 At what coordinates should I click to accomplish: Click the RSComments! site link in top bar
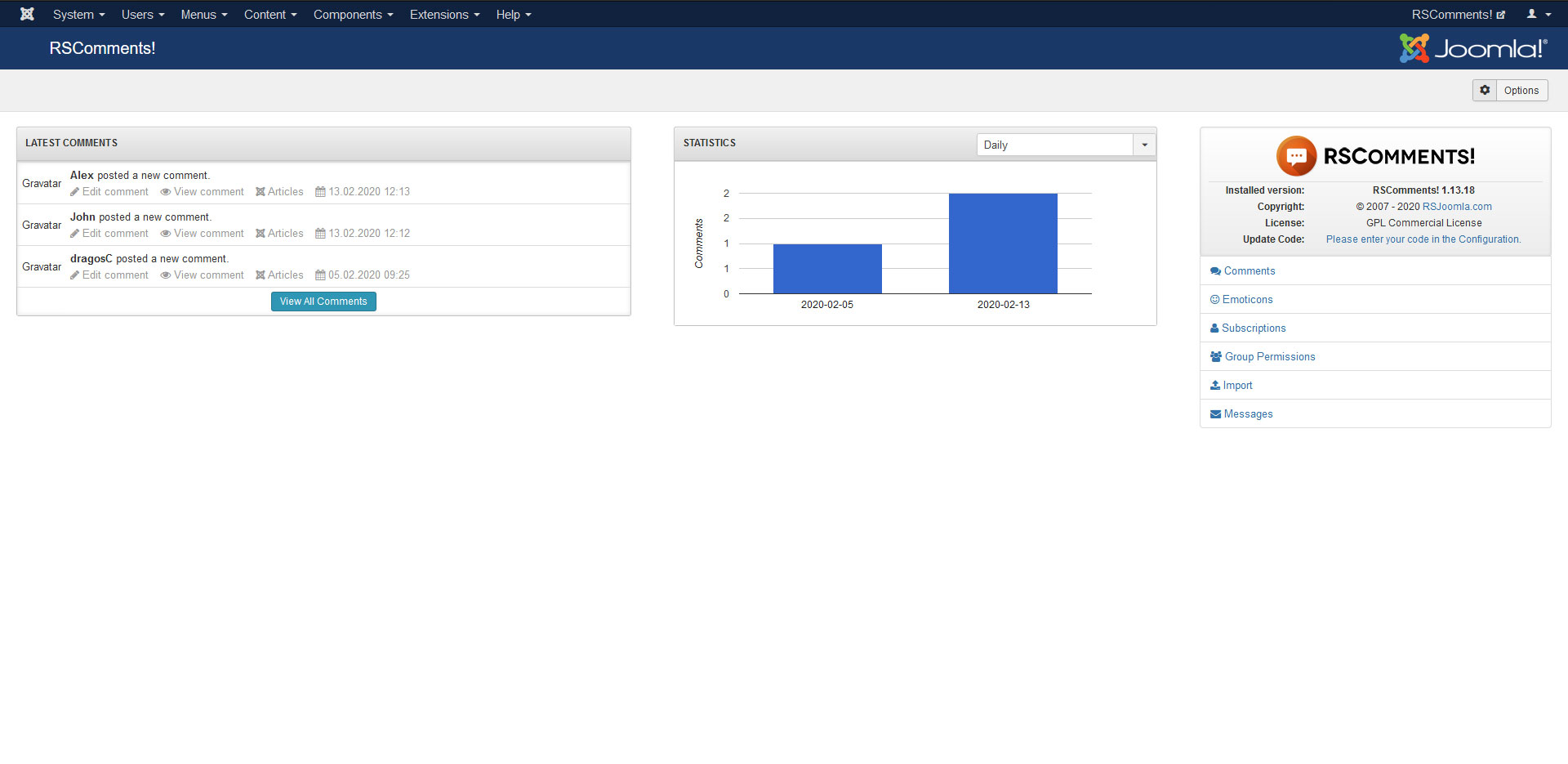(1459, 14)
